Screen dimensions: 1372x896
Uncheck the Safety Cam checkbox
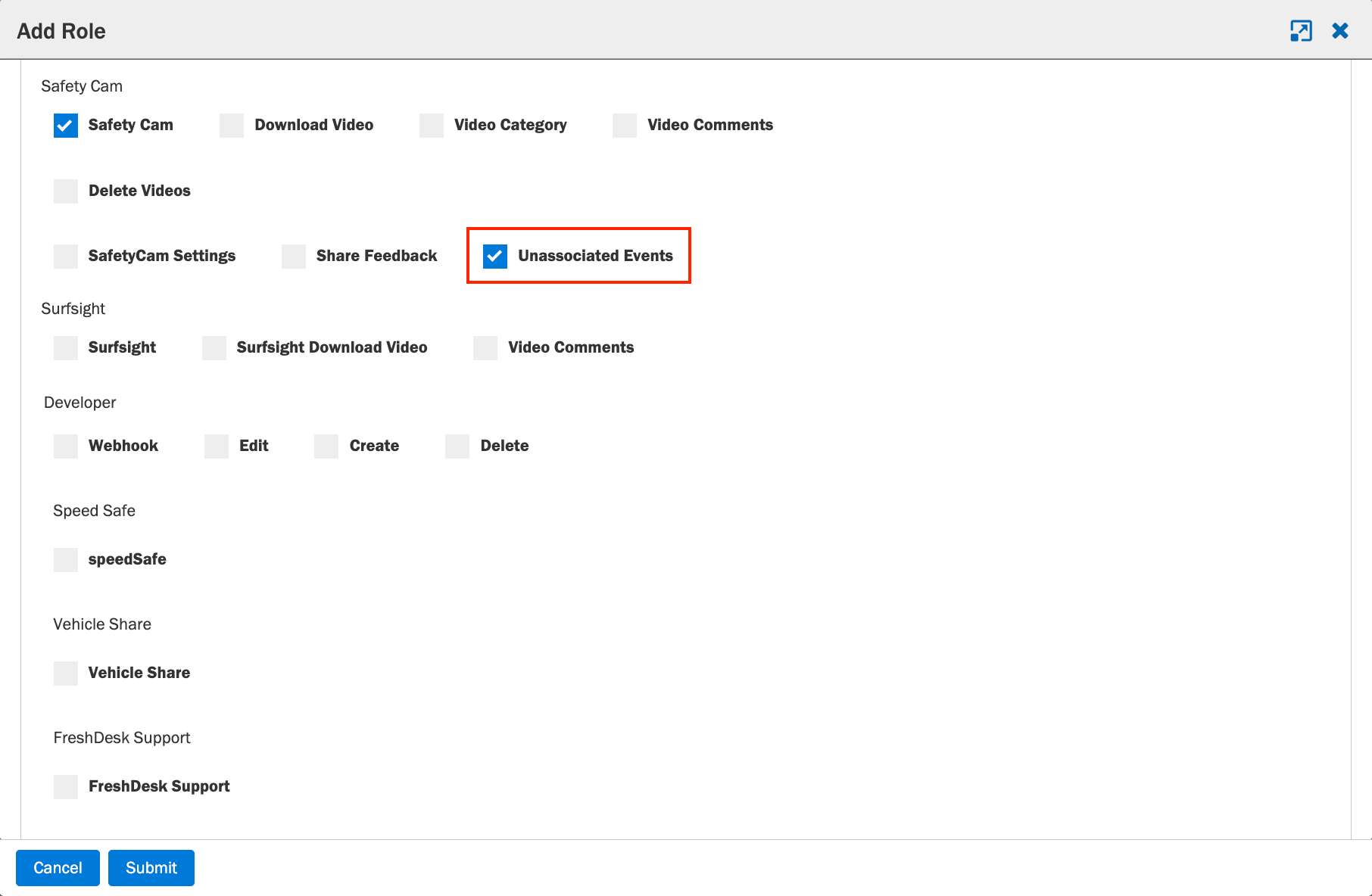point(66,126)
